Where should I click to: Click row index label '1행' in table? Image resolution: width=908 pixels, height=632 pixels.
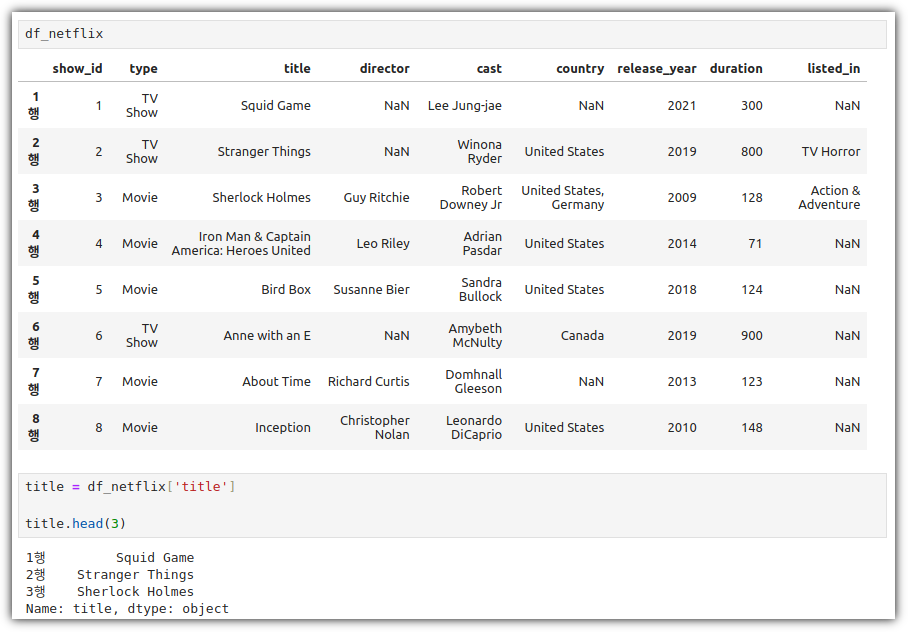tap(34, 105)
